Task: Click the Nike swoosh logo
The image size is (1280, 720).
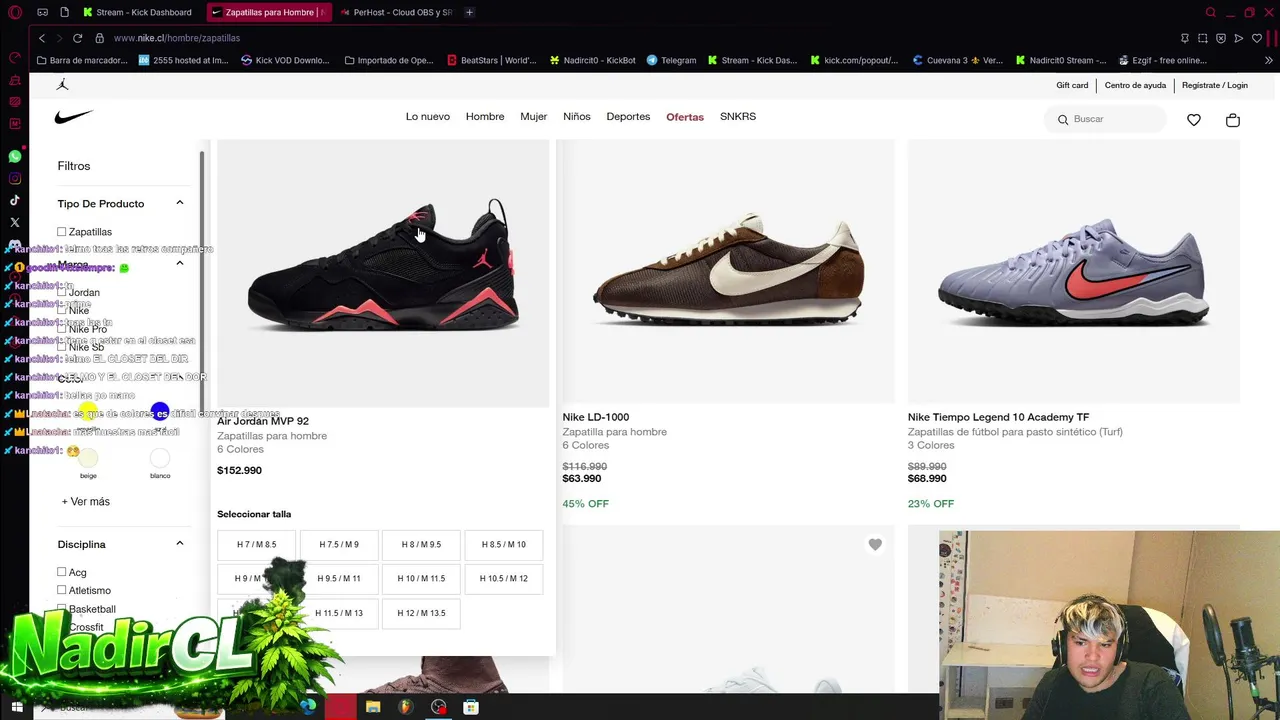Action: pyautogui.click(x=74, y=117)
